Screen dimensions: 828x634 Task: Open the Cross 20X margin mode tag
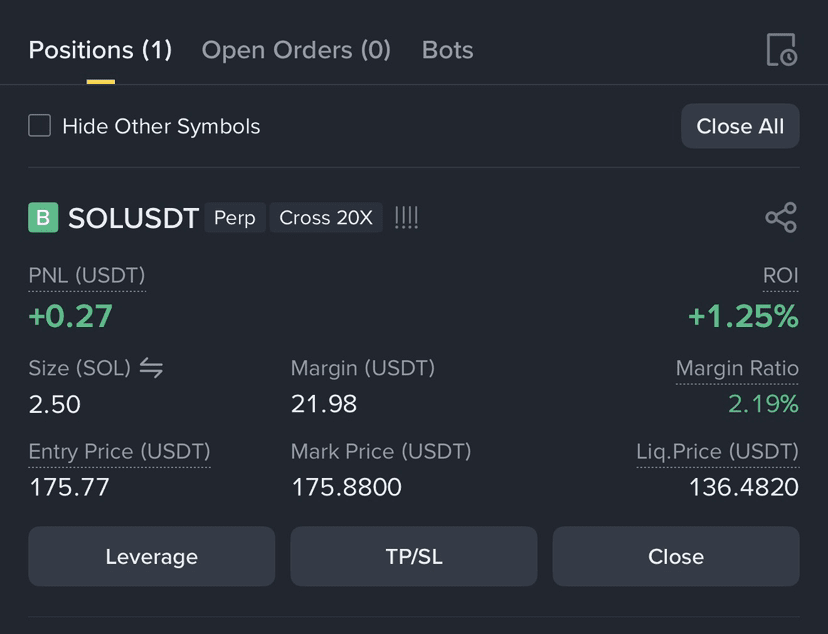click(326, 217)
